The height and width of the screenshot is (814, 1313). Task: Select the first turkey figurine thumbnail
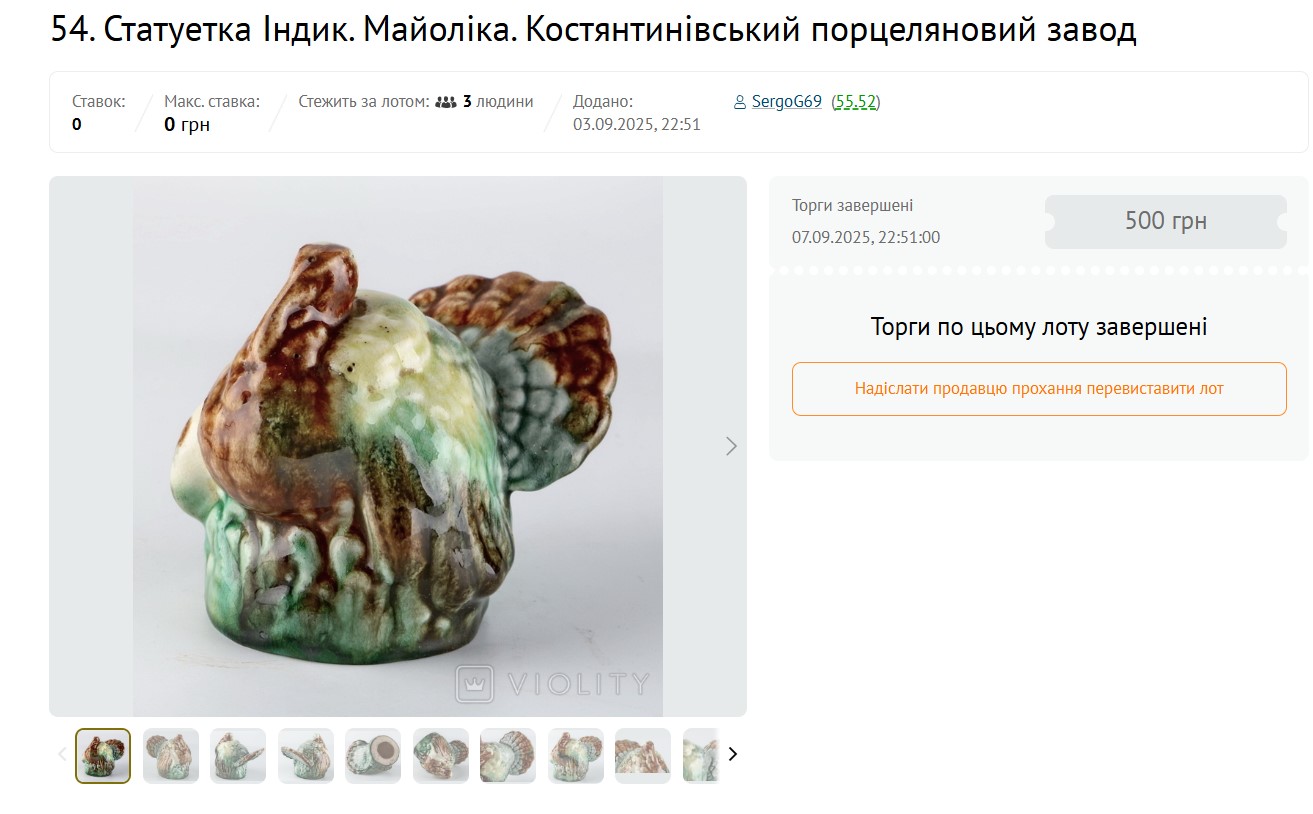103,756
